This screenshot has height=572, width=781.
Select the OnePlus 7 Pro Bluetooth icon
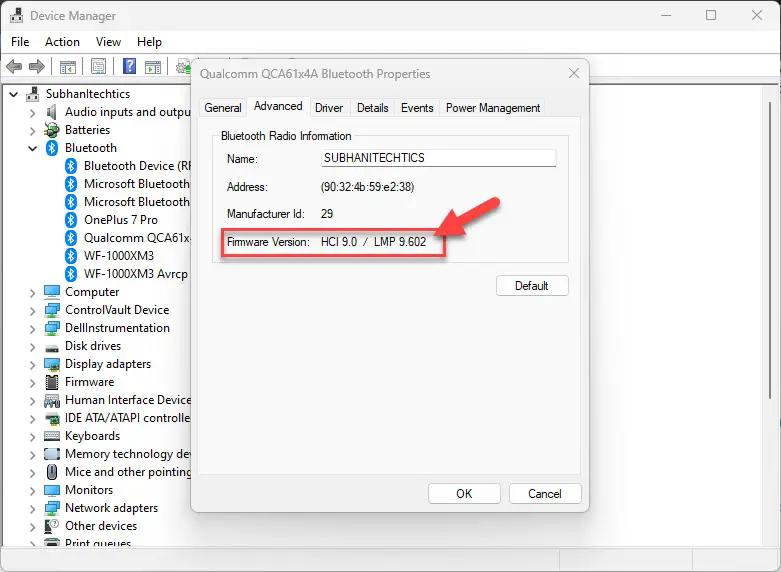71,220
